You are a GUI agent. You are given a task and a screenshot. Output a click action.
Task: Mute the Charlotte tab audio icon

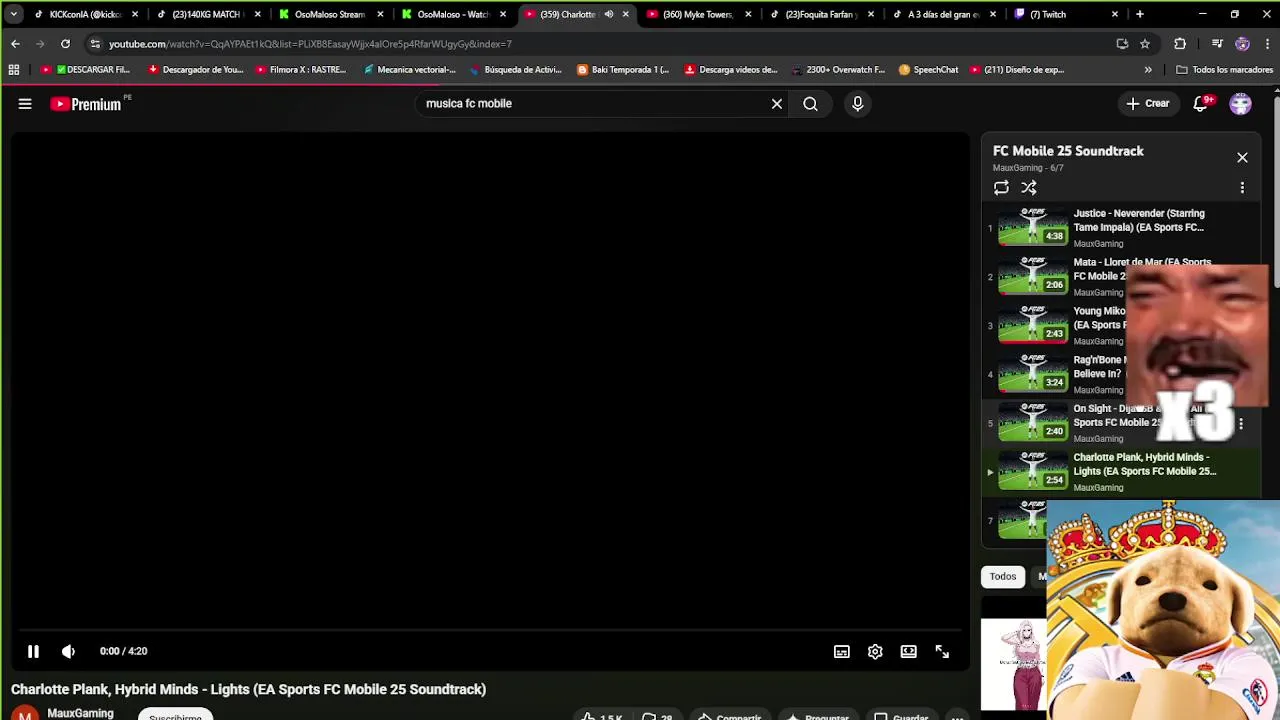(608, 14)
